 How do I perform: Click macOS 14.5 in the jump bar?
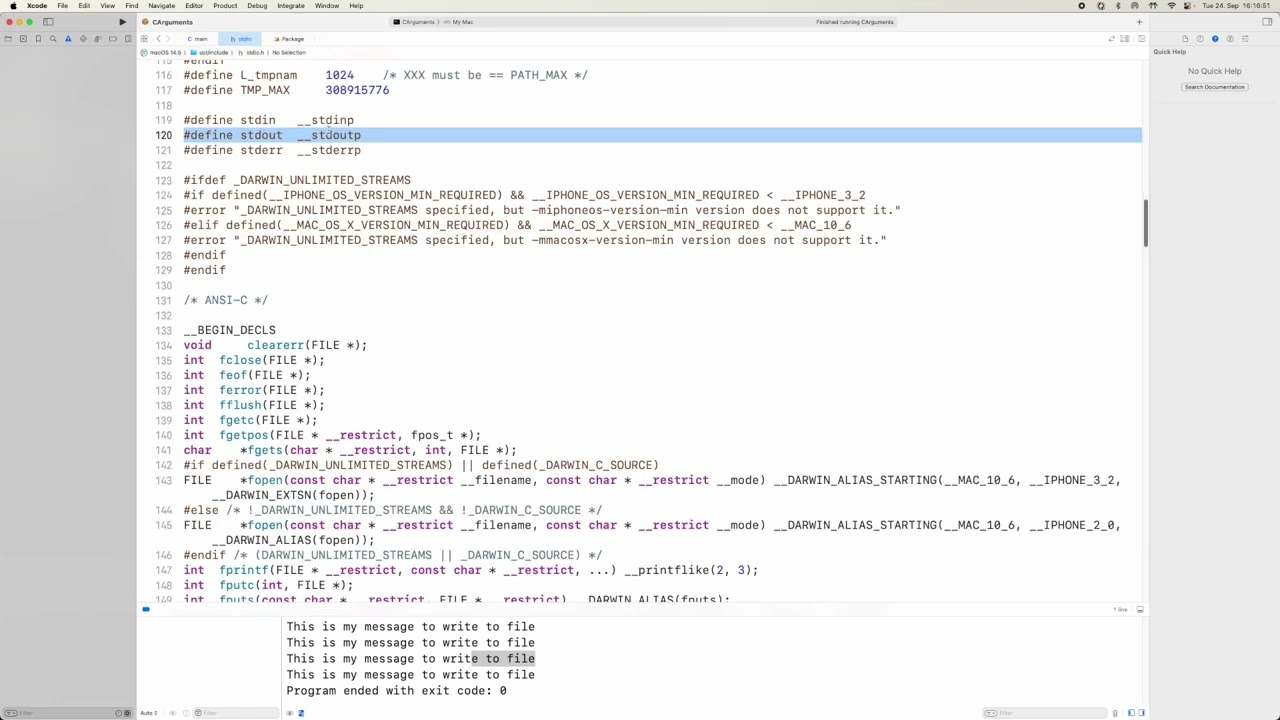pyautogui.click(x=163, y=52)
